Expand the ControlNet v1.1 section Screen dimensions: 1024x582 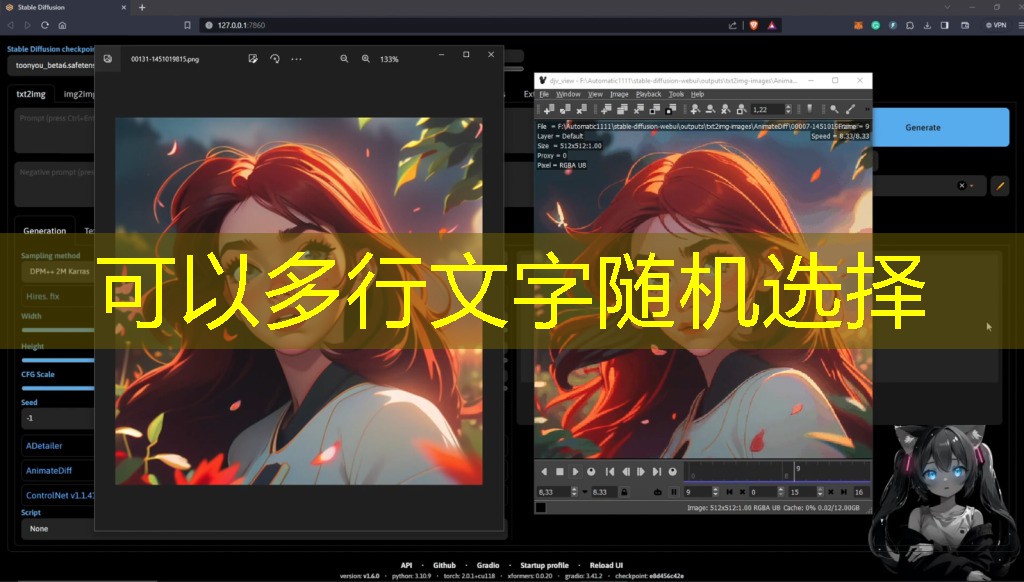(59, 495)
